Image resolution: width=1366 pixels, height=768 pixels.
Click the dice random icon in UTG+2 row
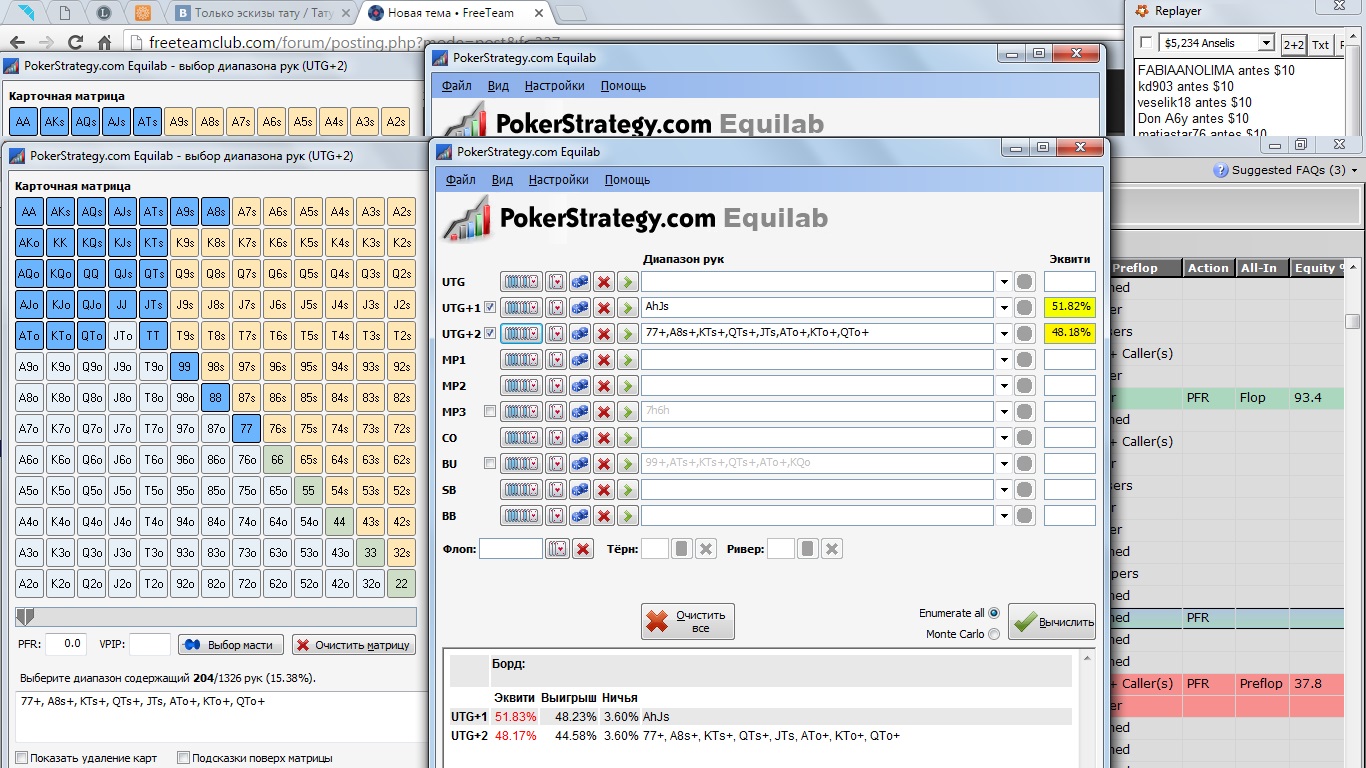point(580,334)
